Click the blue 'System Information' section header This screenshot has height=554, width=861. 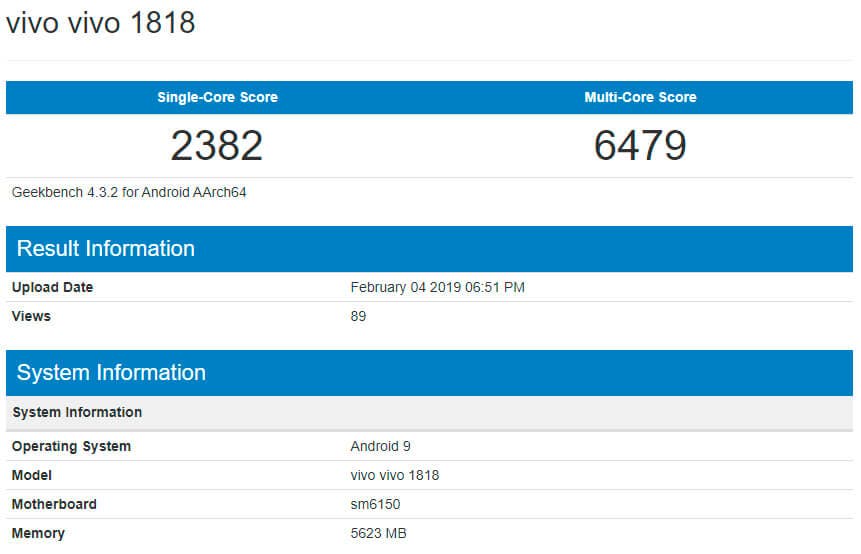point(429,373)
